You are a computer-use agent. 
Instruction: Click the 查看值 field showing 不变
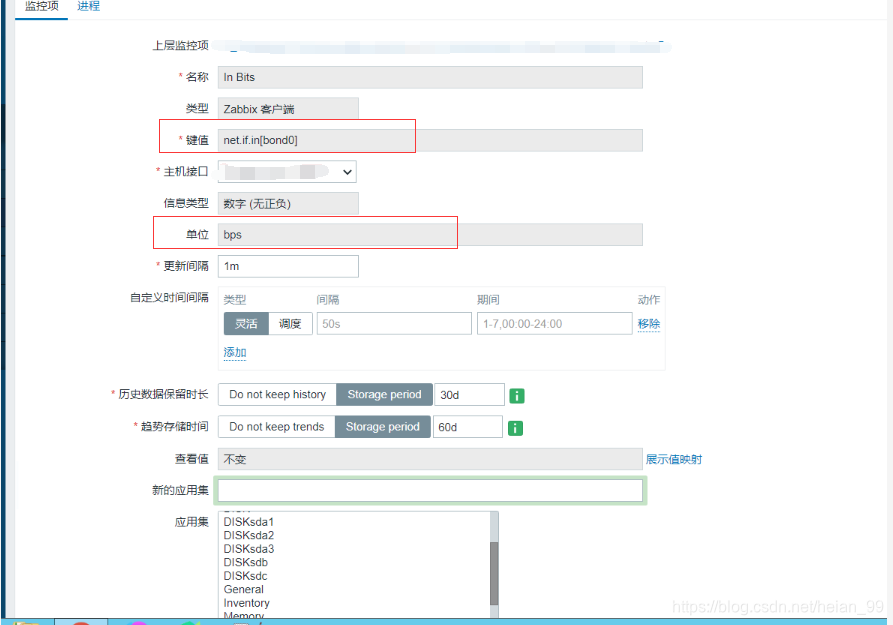coord(430,459)
